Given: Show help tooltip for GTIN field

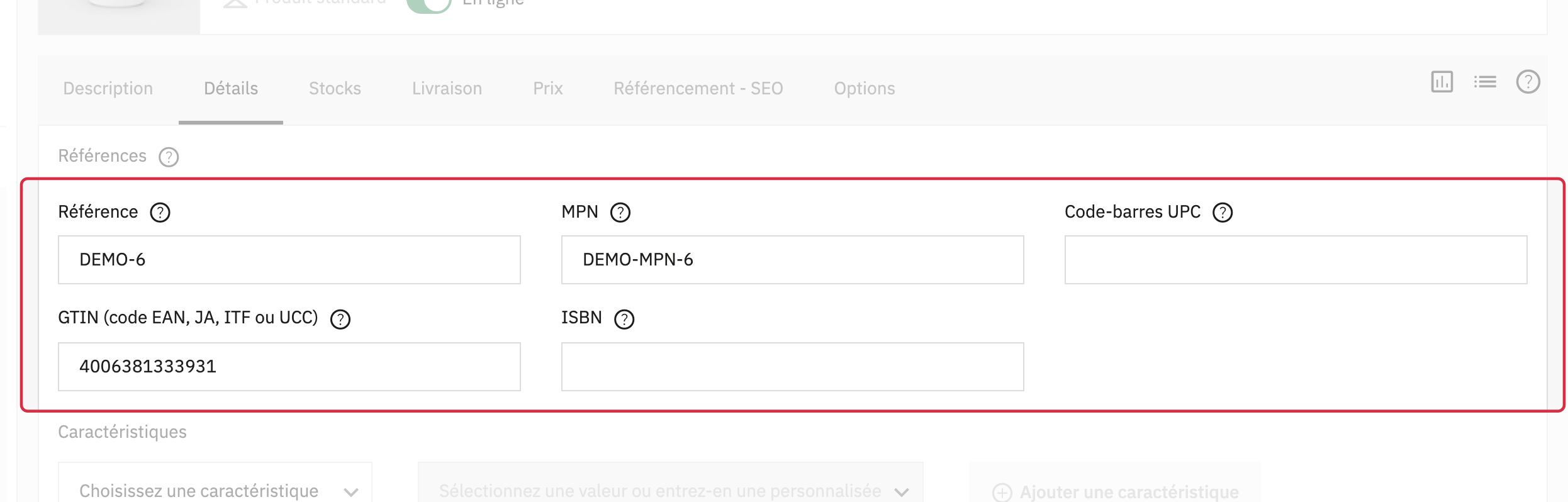Looking at the screenshot, I should coord(340,320).
